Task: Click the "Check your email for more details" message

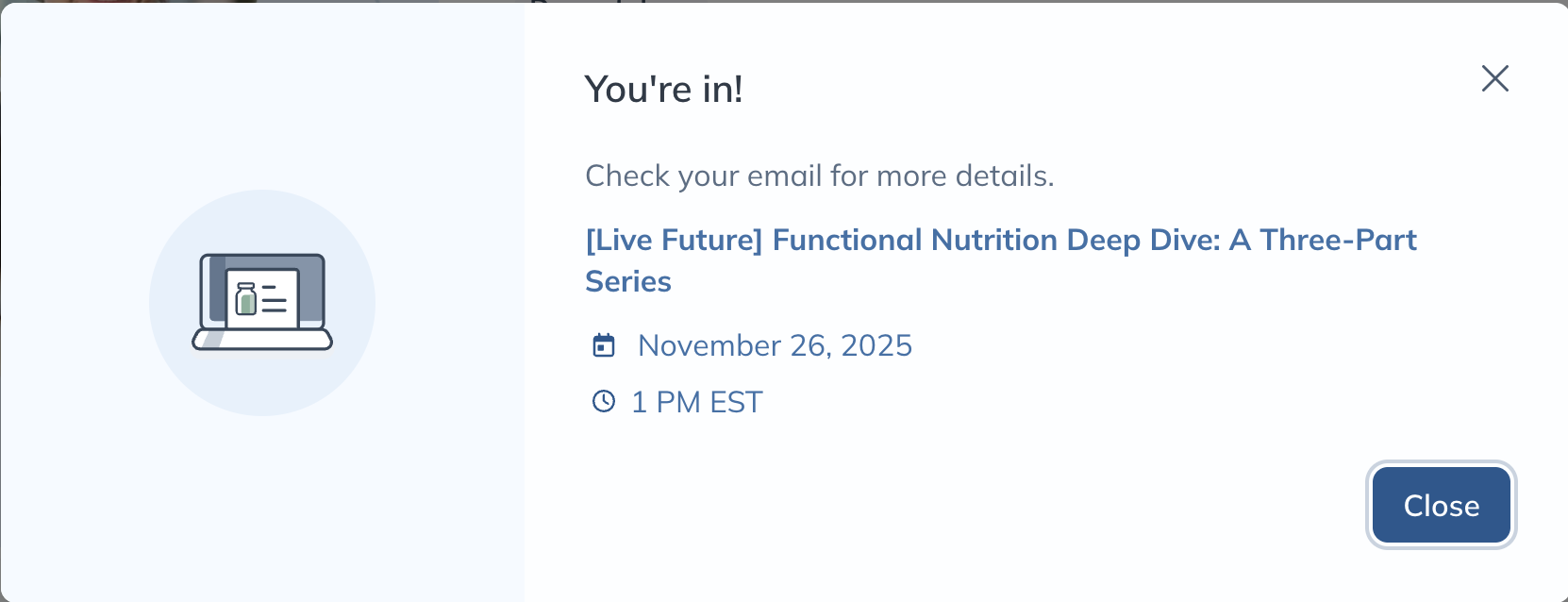Action: click(819, 176)
